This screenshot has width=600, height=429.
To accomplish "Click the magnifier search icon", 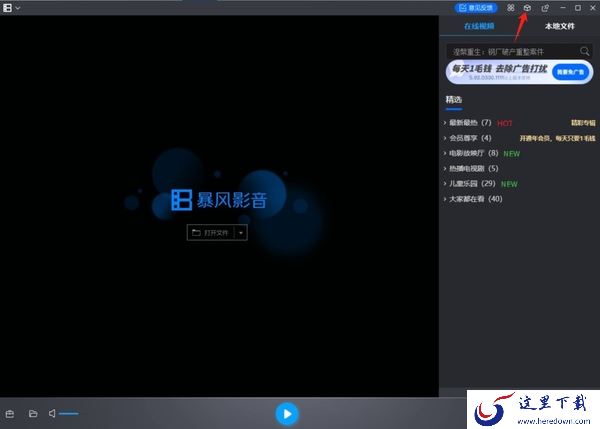I will click(585, 51).
